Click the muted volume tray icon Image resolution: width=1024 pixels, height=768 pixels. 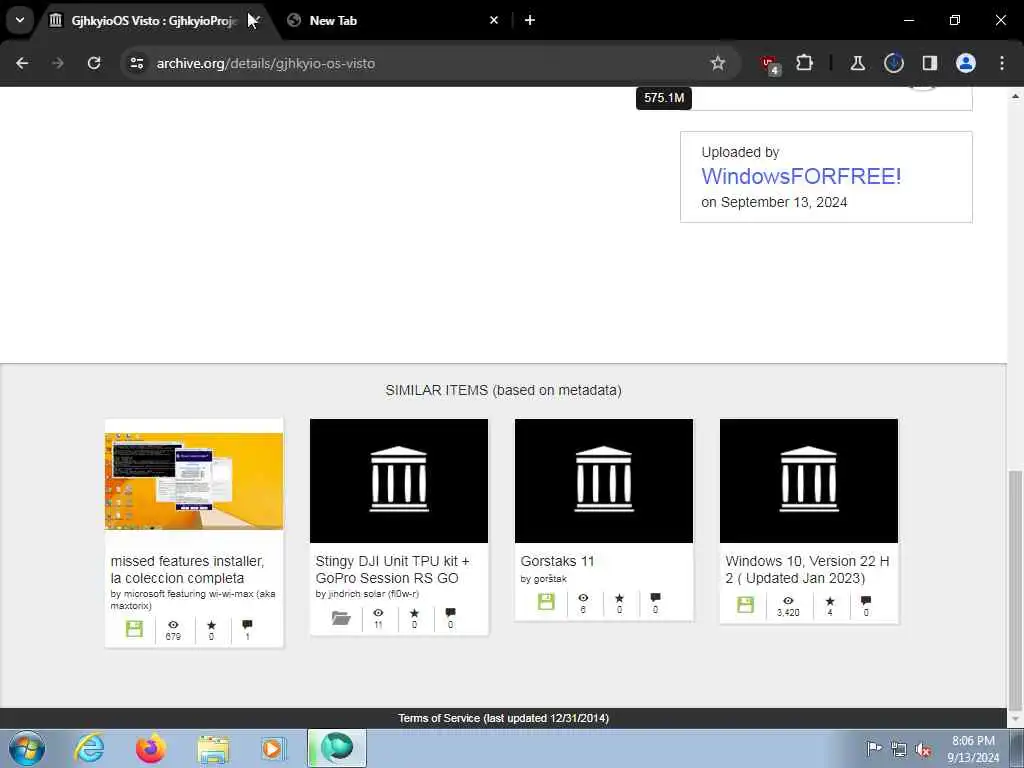click(x=923, y=749)
